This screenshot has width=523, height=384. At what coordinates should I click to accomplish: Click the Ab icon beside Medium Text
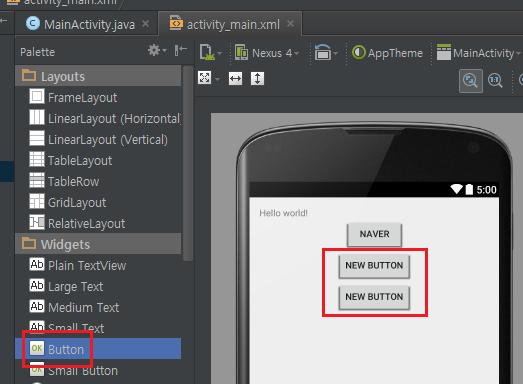coord(37,306)
